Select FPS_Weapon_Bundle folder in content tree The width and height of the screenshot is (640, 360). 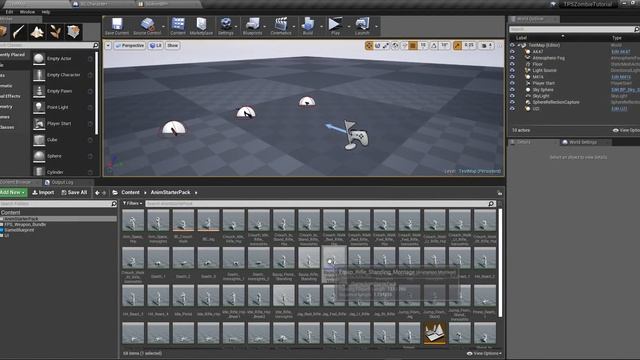click(25, 224)
